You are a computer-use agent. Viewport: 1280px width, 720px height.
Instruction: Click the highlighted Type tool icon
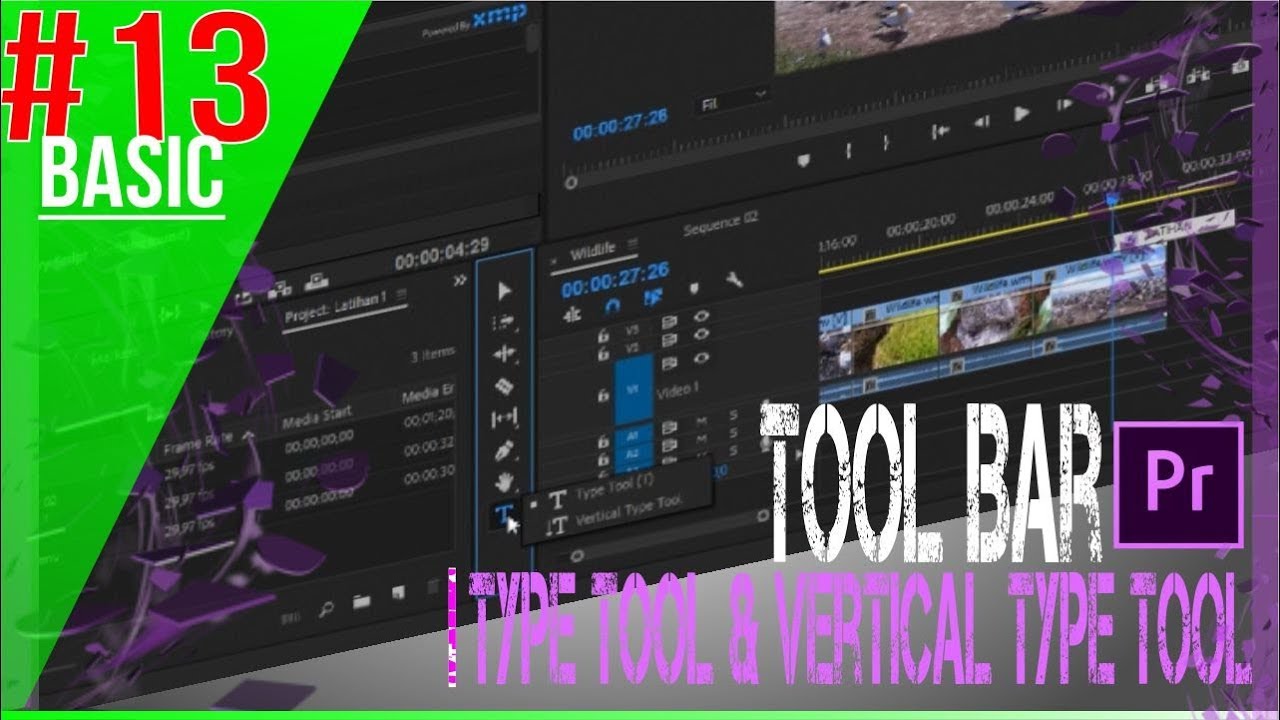pos(503,515)
